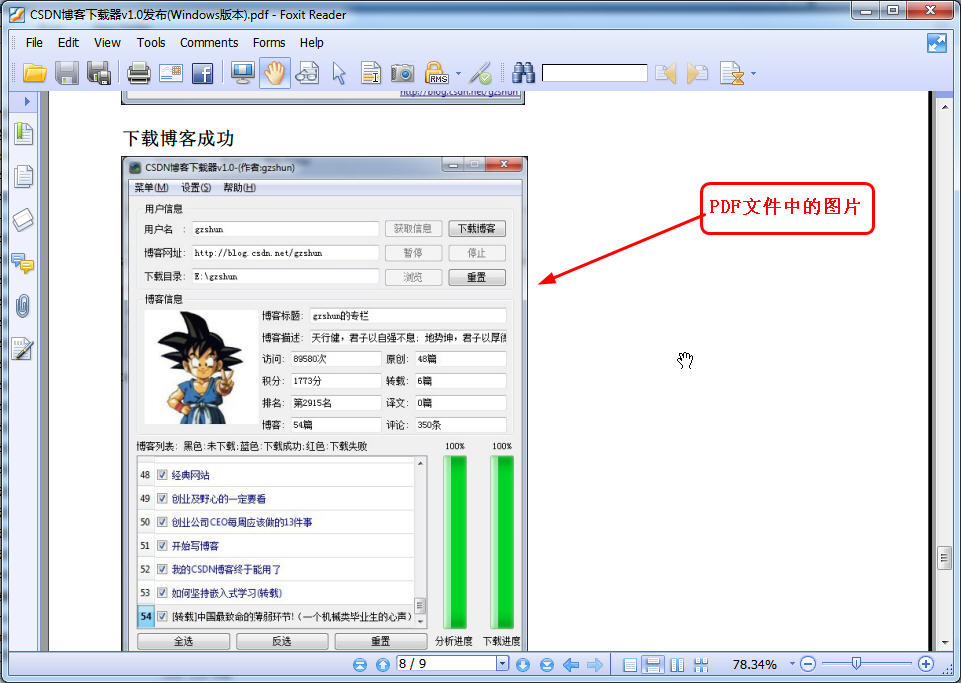Click the zoom in plus button

coord(926,664)
